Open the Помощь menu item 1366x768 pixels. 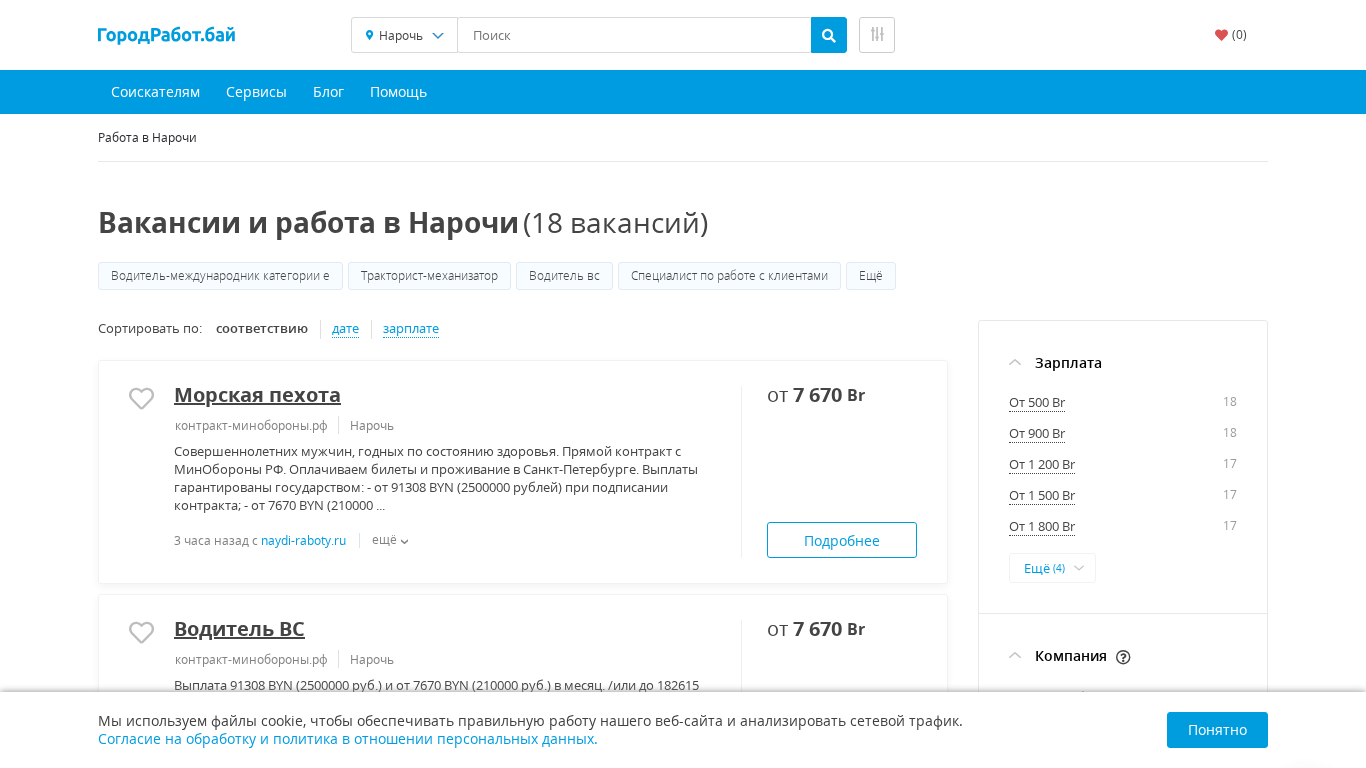click(x=398, y=92)
